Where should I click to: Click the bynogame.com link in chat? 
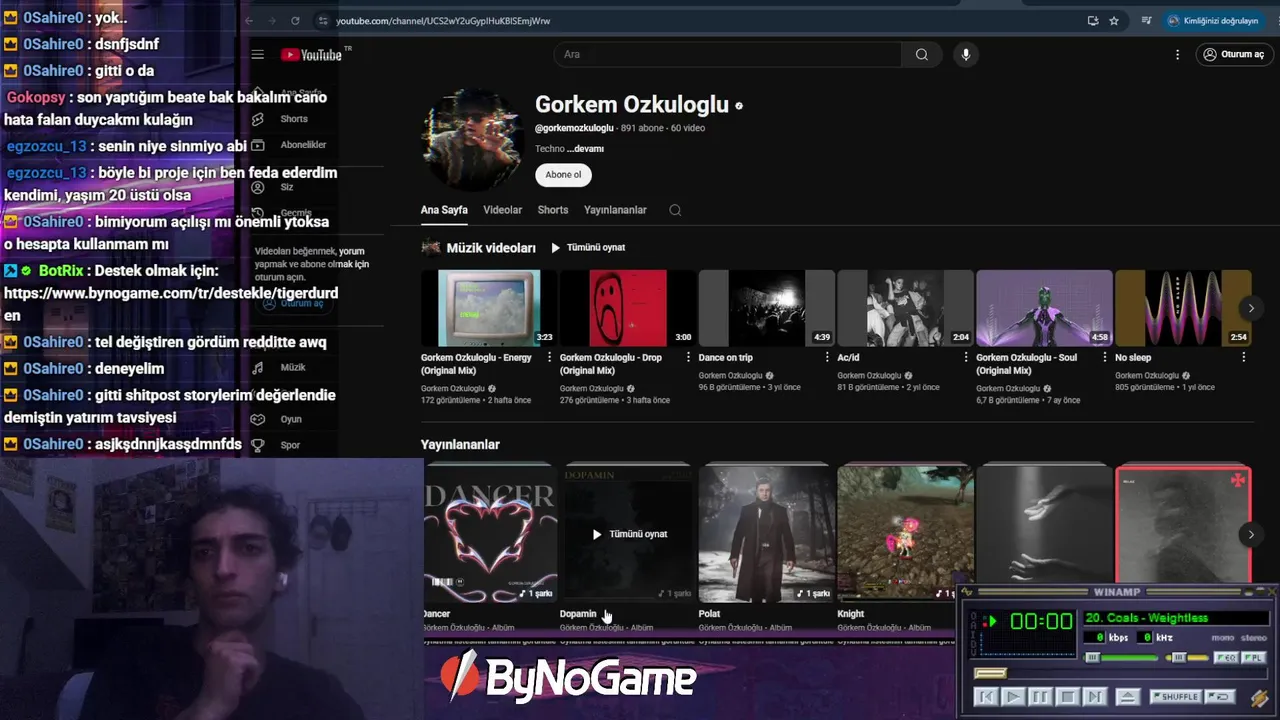(x=171, y=304)
